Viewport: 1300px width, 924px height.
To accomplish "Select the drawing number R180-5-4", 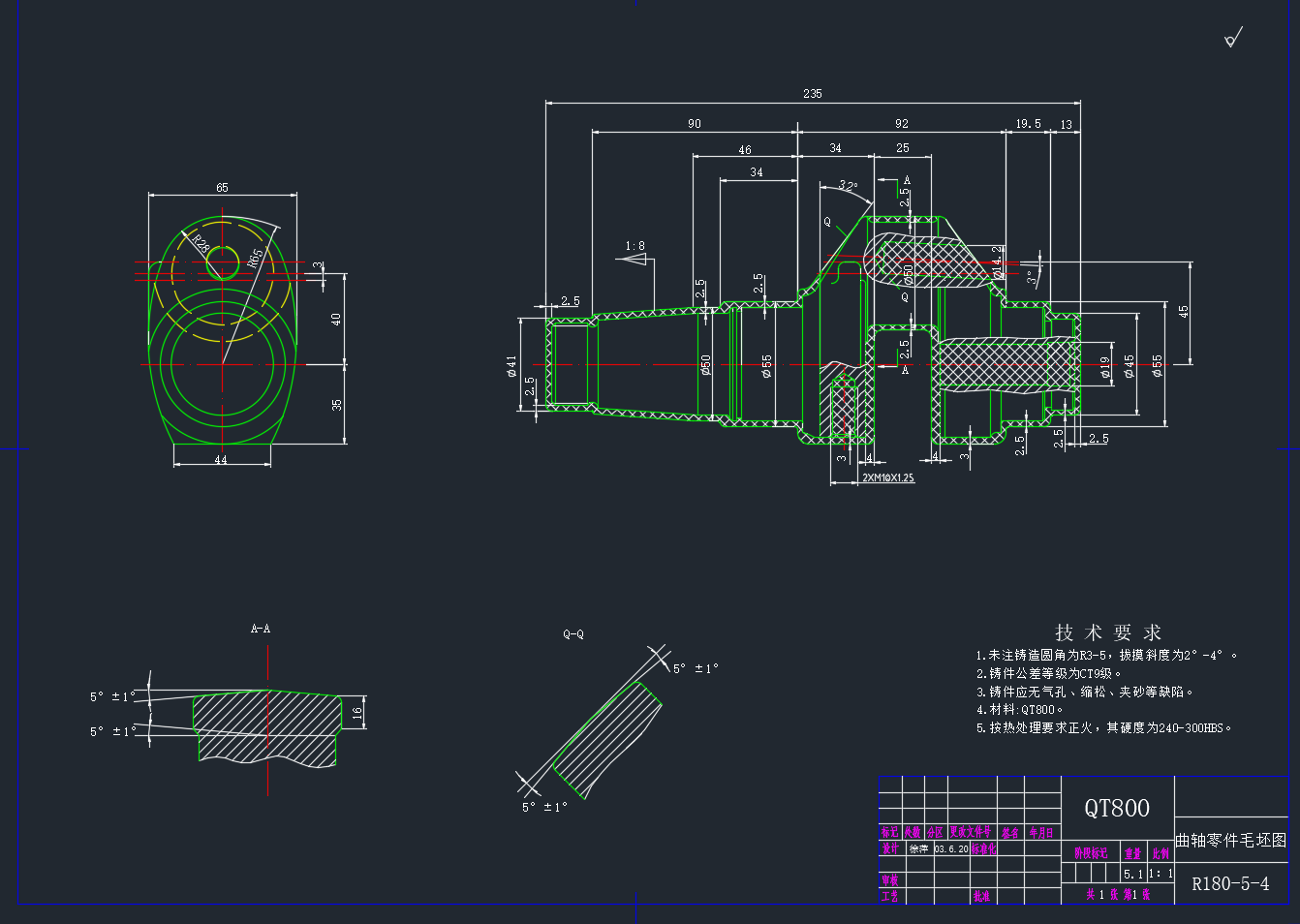I will (x=1229, y=883).
